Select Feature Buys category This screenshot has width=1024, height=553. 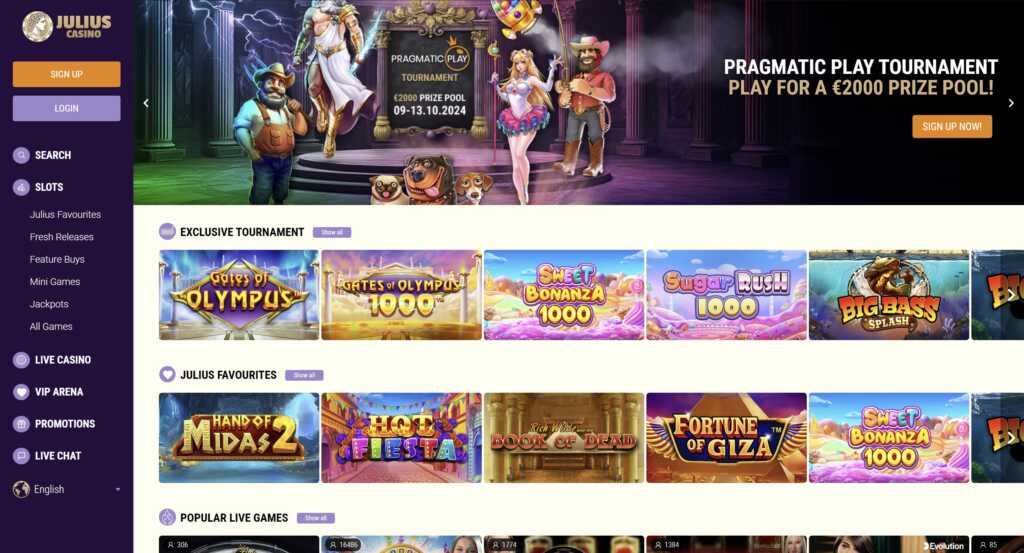tap(57, 259)
